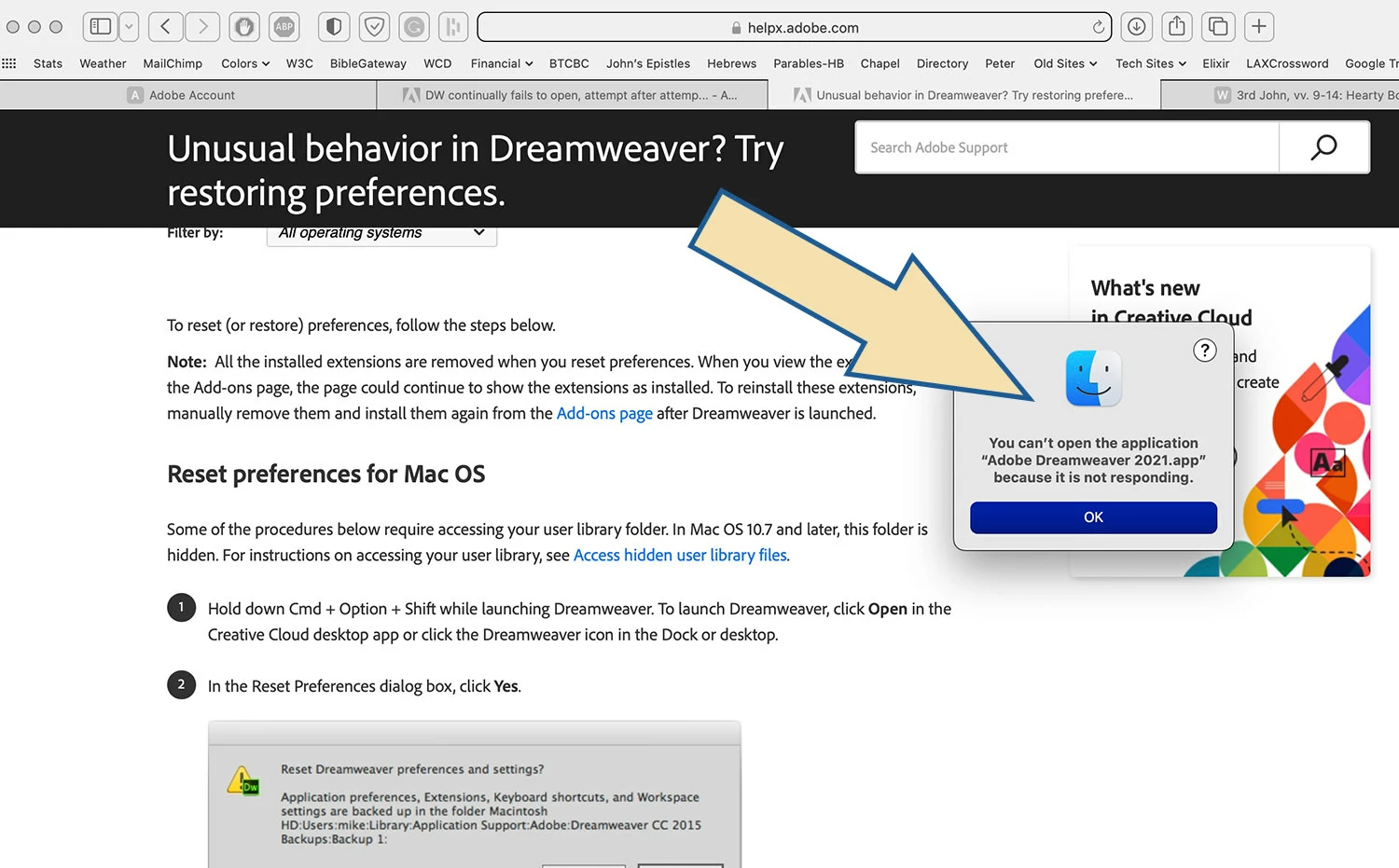Viewport: 1399px width, 868px height.
Task: Open the All operating systems filter dropdown
Action: (381, 233)
